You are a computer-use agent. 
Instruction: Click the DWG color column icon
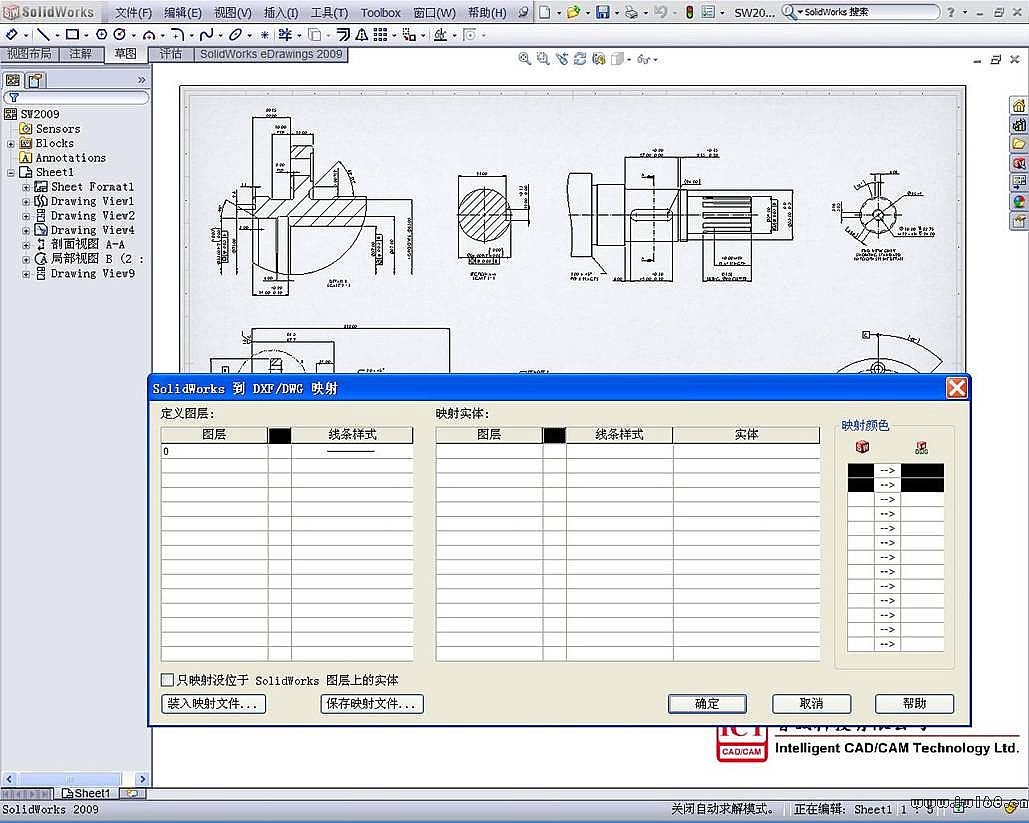pos(921,448)
